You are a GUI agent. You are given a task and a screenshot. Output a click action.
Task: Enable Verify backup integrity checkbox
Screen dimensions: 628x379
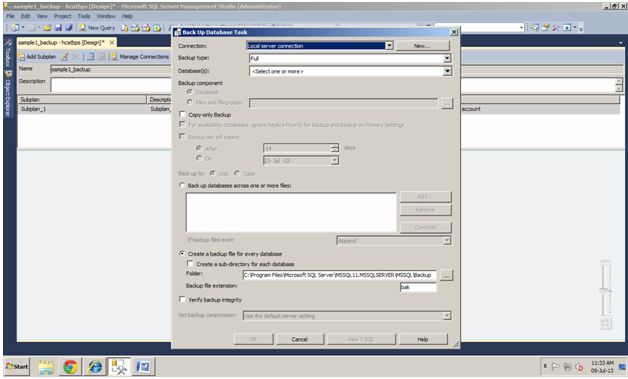point(182,299)
